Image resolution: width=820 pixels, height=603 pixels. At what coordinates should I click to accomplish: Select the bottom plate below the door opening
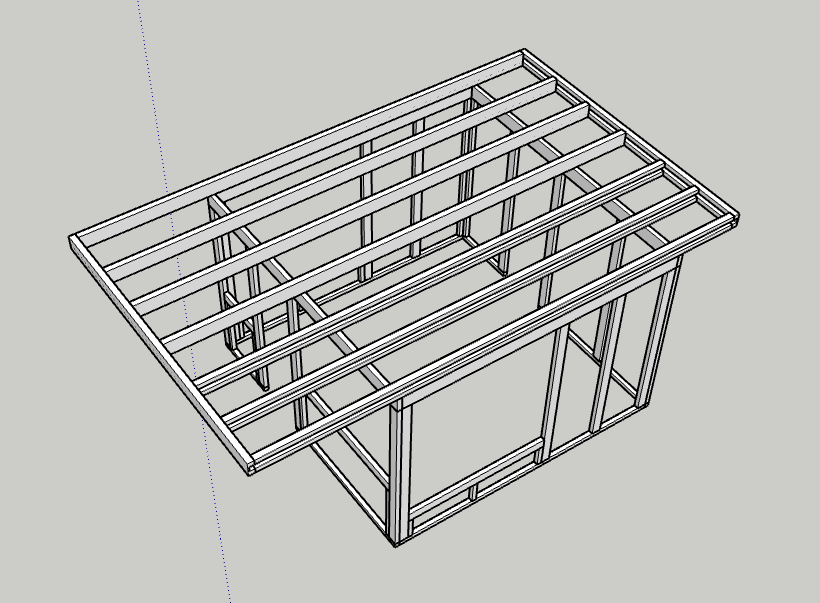(470, 497)
